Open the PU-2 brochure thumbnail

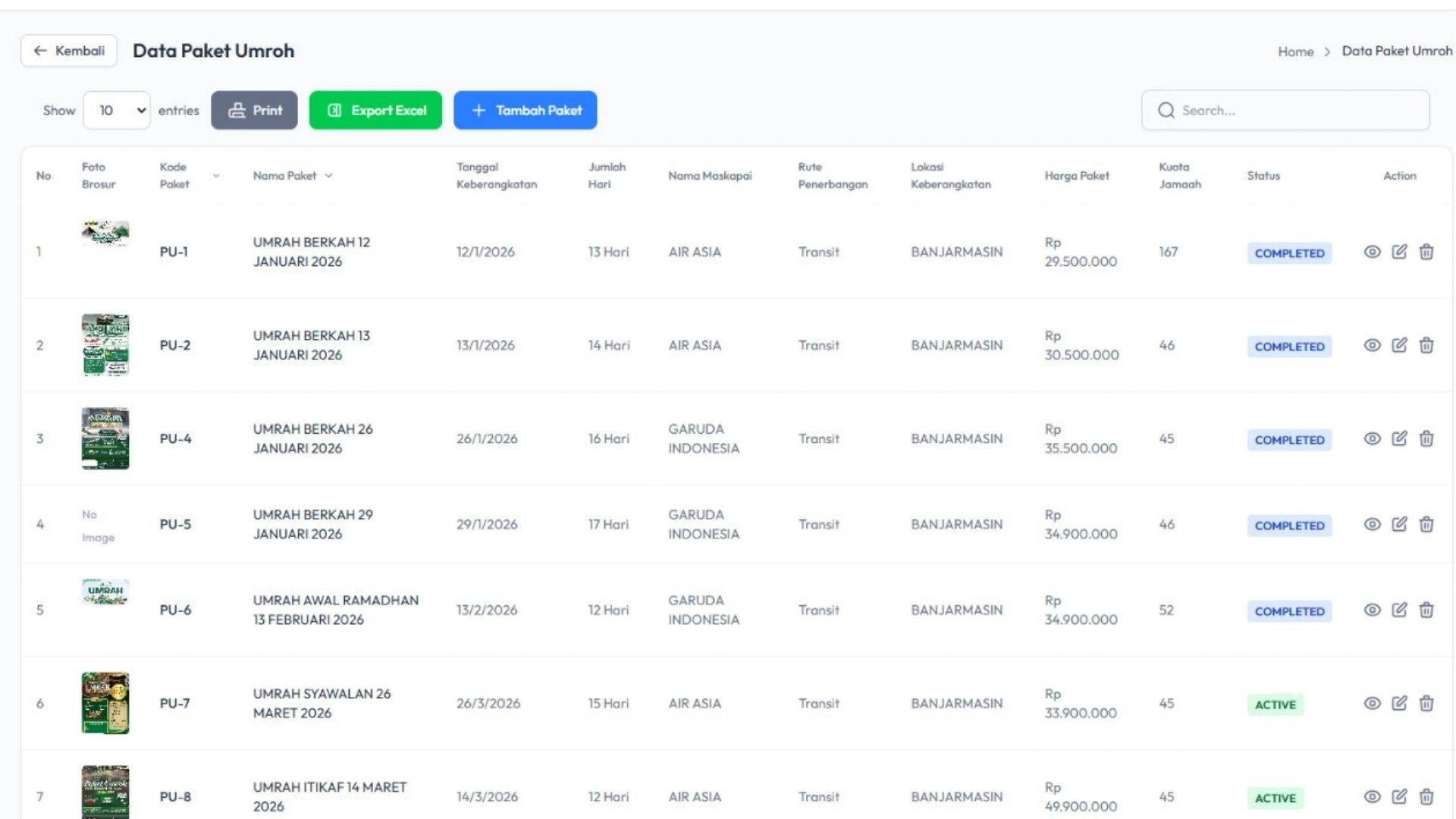pos(105,345)
